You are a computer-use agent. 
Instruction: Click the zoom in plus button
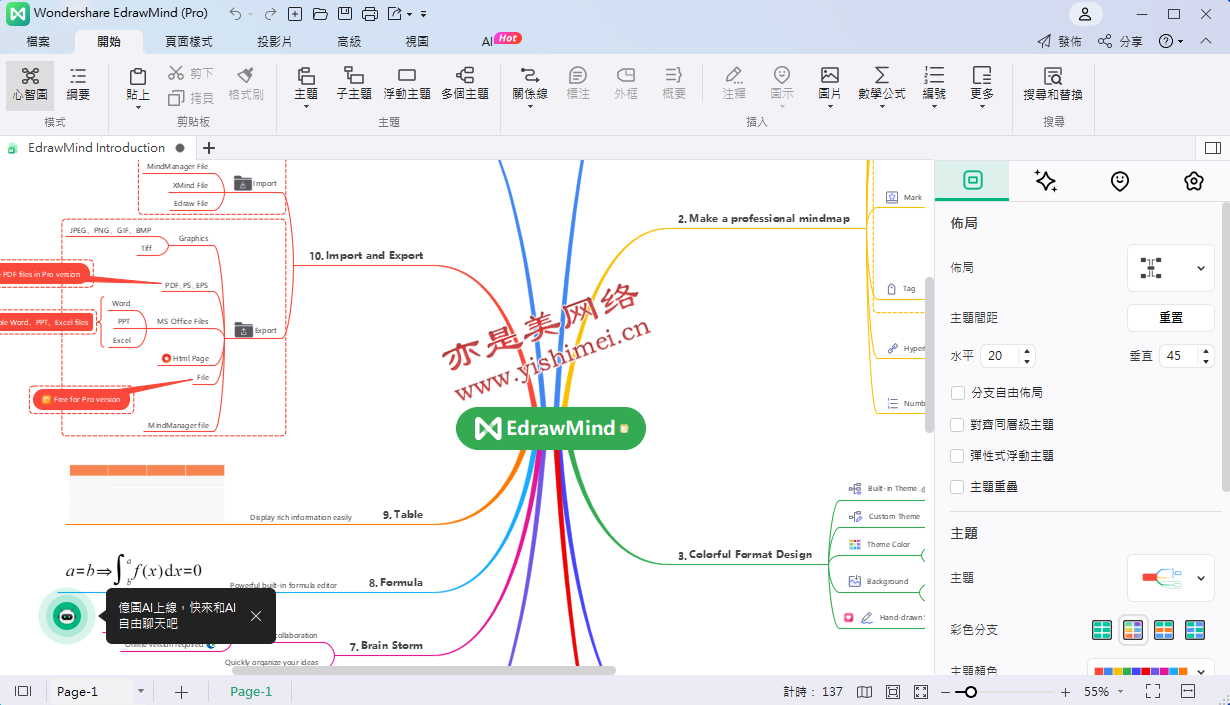click(x=1065, y=692)
